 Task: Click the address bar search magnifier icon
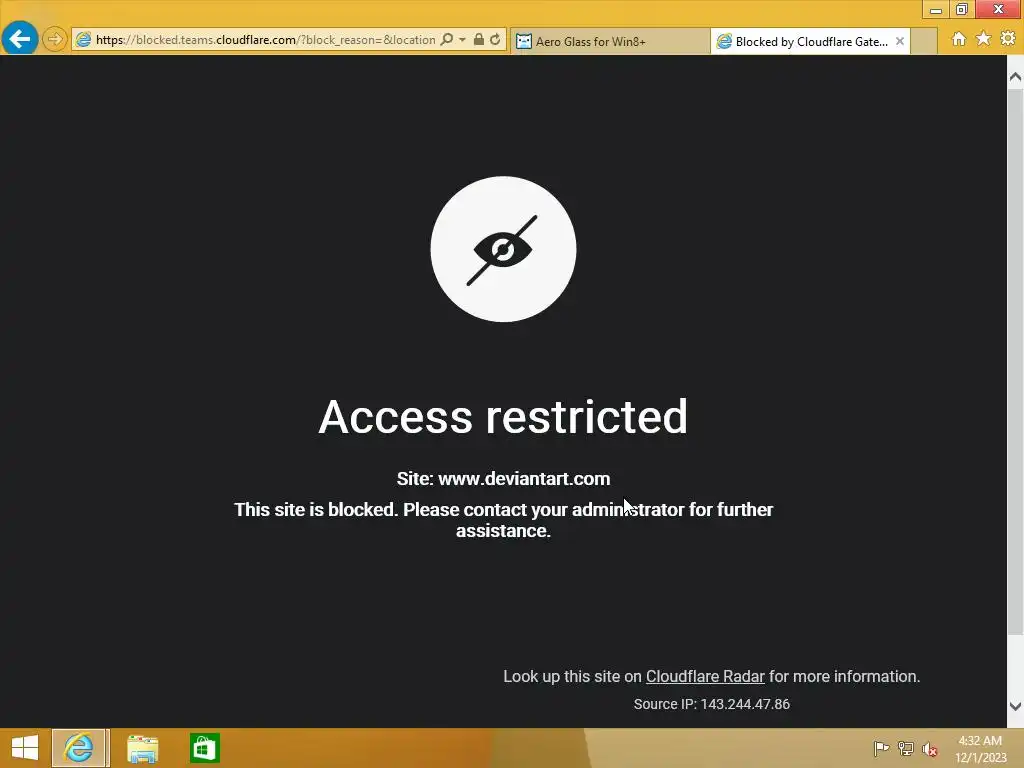click(x=447, y=39)
